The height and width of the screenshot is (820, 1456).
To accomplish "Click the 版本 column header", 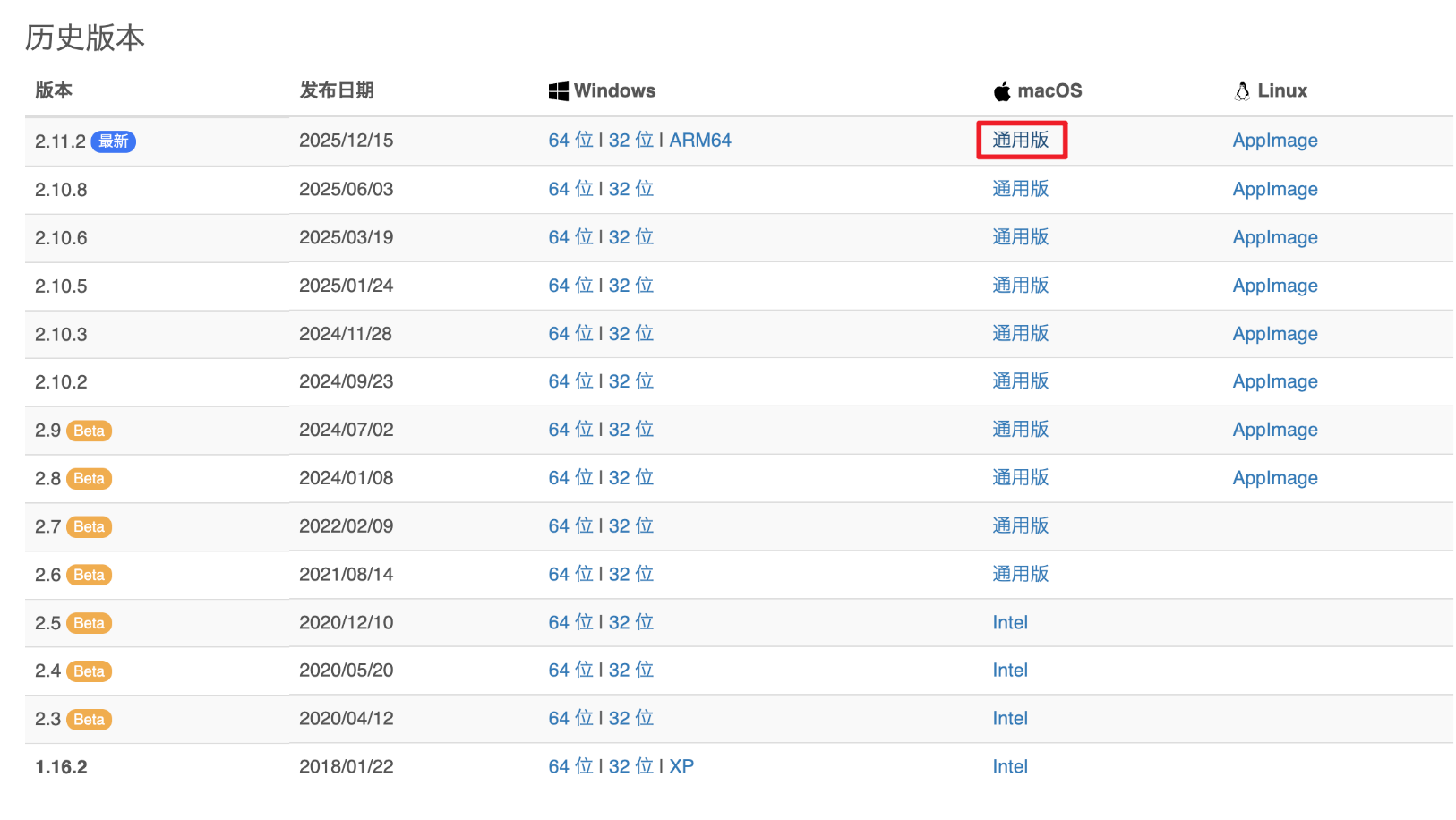I will click(x=54, y=90).
